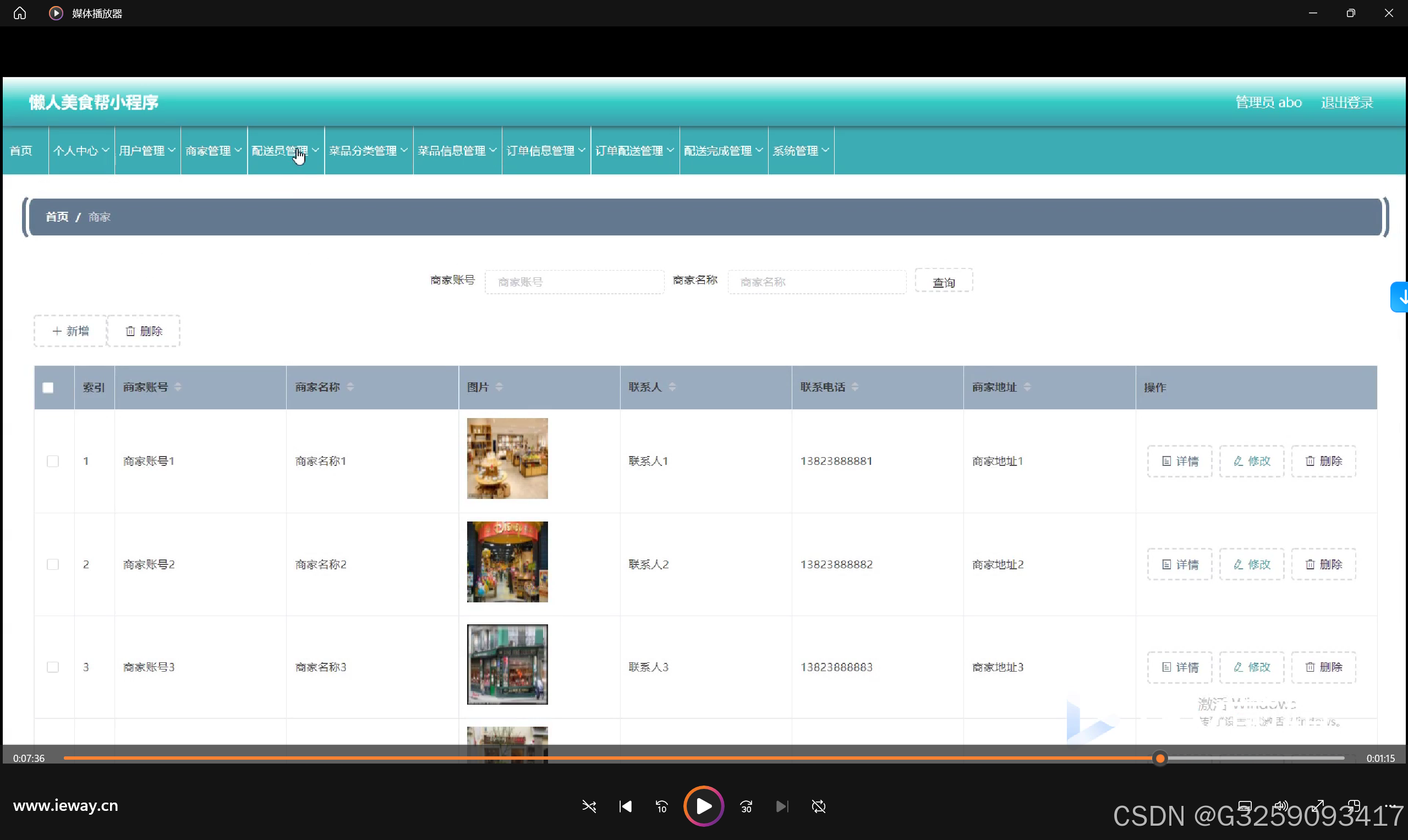Check the box for row 商家账号3
Screen dimensions: 1408x840
pyautogui.click(x=53, y=667)
